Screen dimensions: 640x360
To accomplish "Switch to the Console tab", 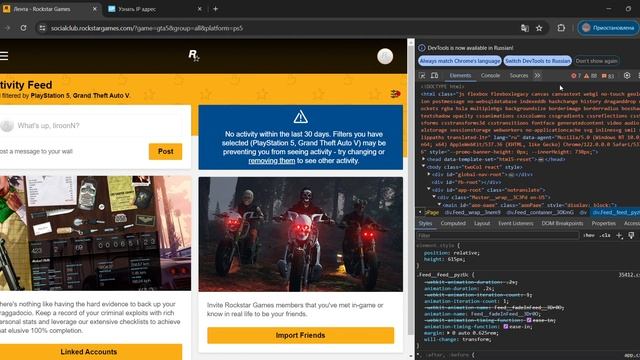I will [x=490, y=76].
